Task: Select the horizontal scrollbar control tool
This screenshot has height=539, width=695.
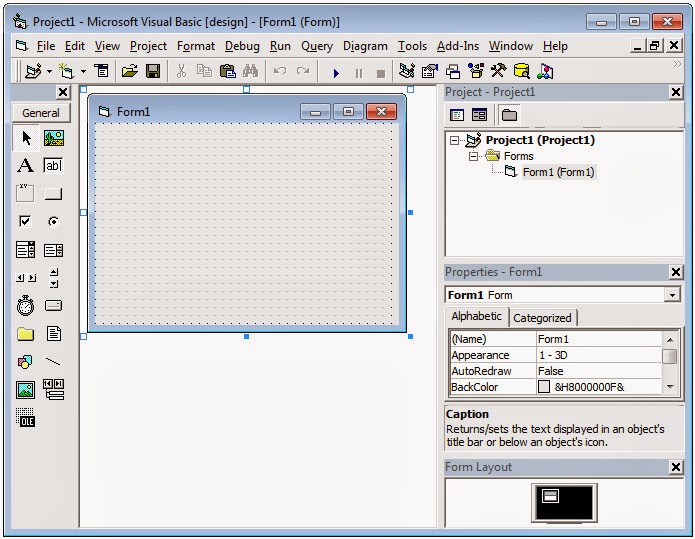Action: coord(26,278)
